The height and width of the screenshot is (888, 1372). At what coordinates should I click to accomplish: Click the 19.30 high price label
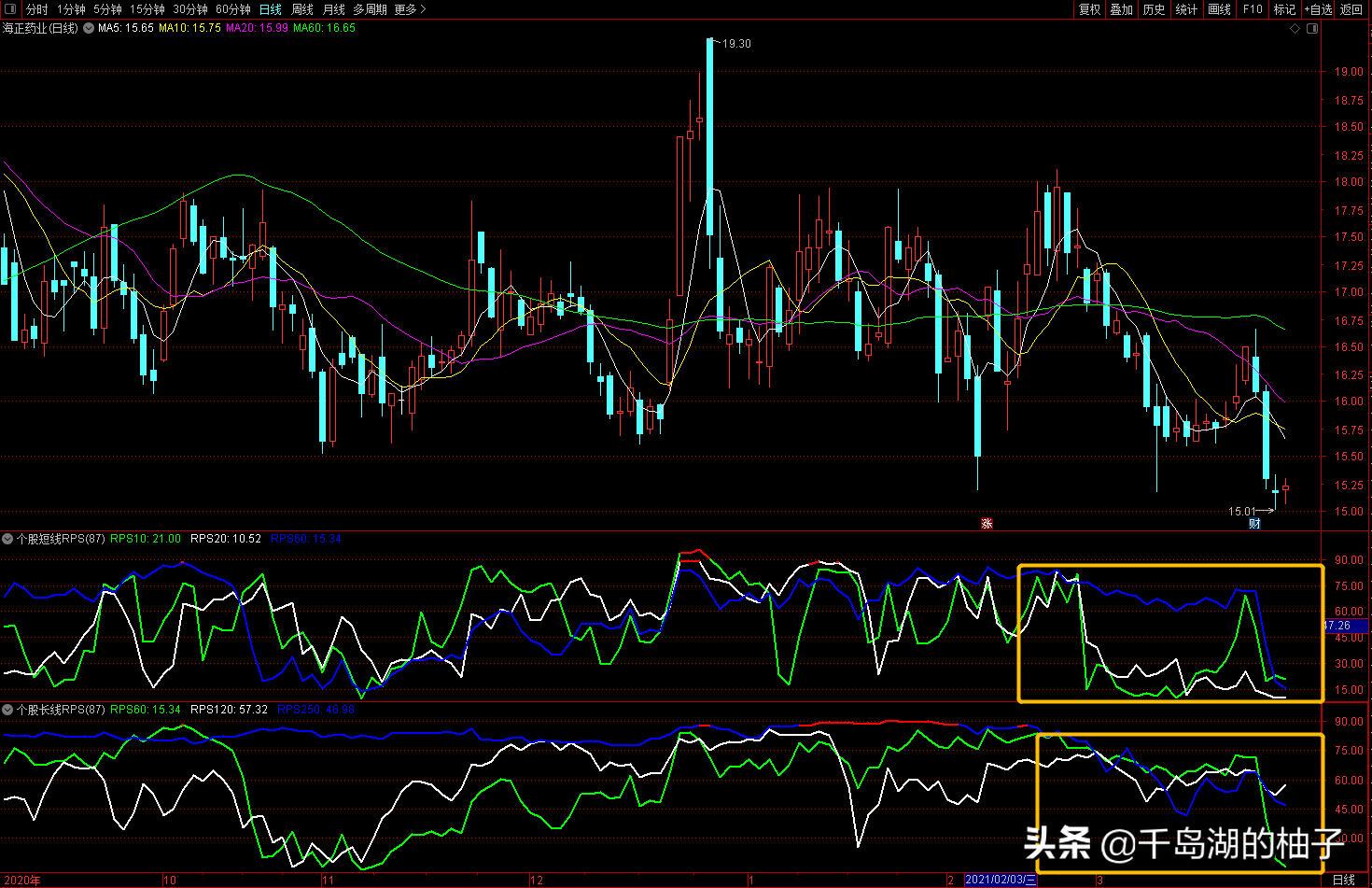point(736,44)
